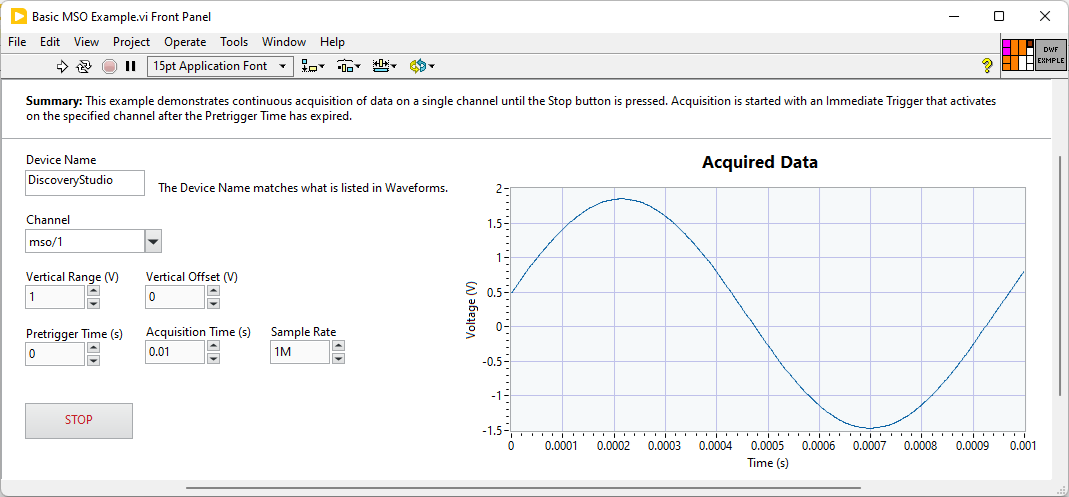Open the Resize Objects tool
The height and width of the screenshot is (497, 1069).
point(384,66)
